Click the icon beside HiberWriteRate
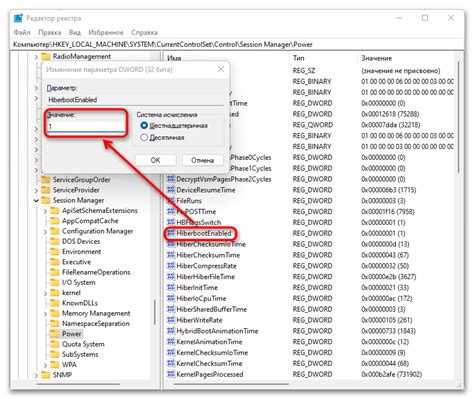This screenshot has width=474, height=399. click(171, 320)
